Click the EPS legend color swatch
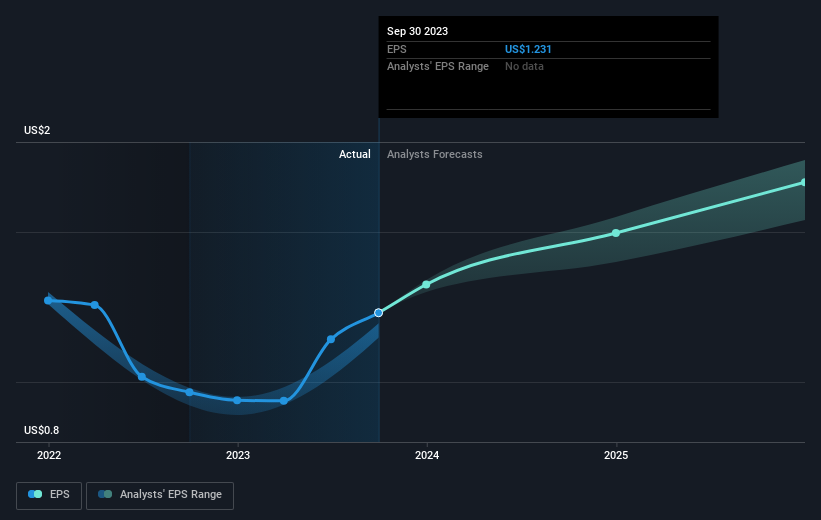The image size is (821, 520). [35, 494]
